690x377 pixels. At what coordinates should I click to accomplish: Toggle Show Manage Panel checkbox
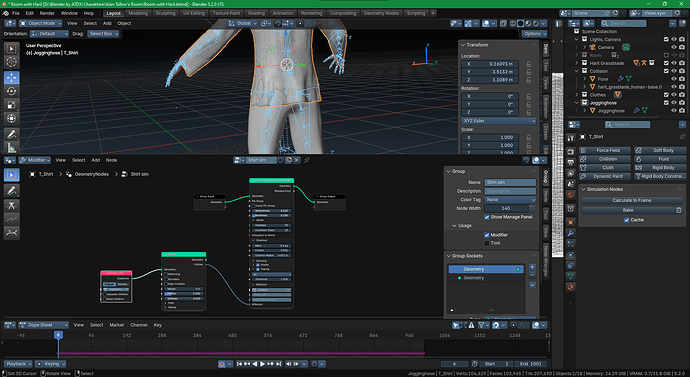[x=487, y=217]
